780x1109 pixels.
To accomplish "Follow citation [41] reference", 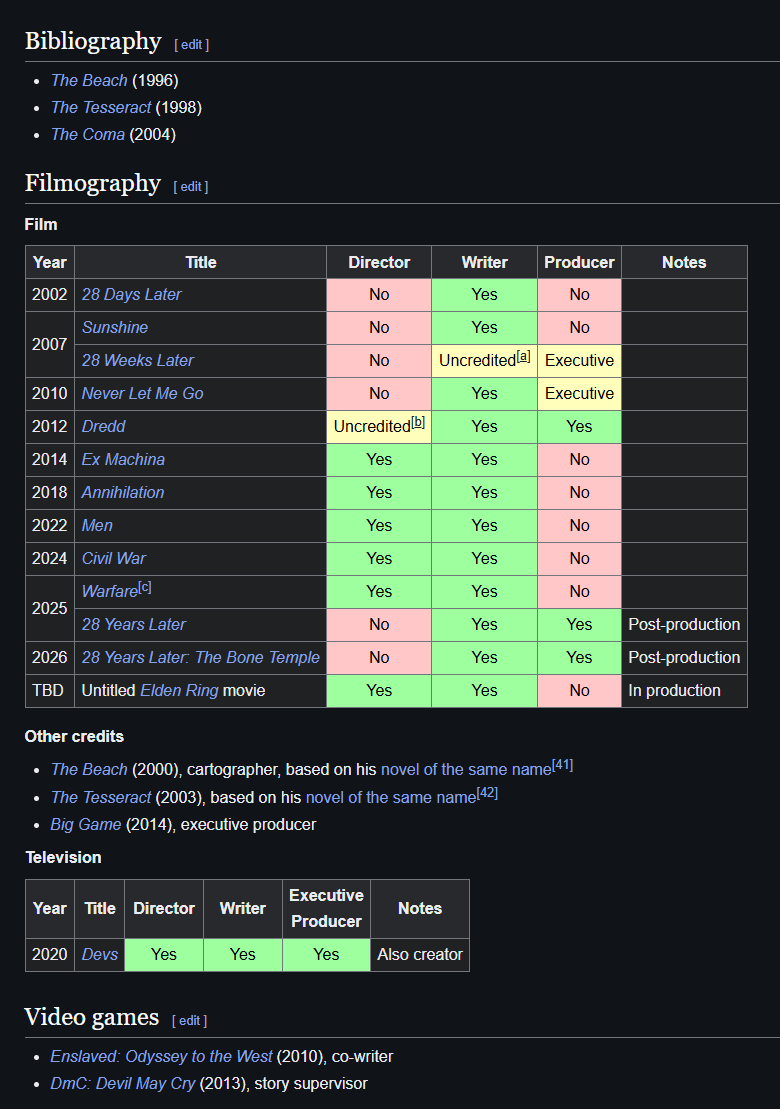I will pyautogui.click(x=563, y=765).
